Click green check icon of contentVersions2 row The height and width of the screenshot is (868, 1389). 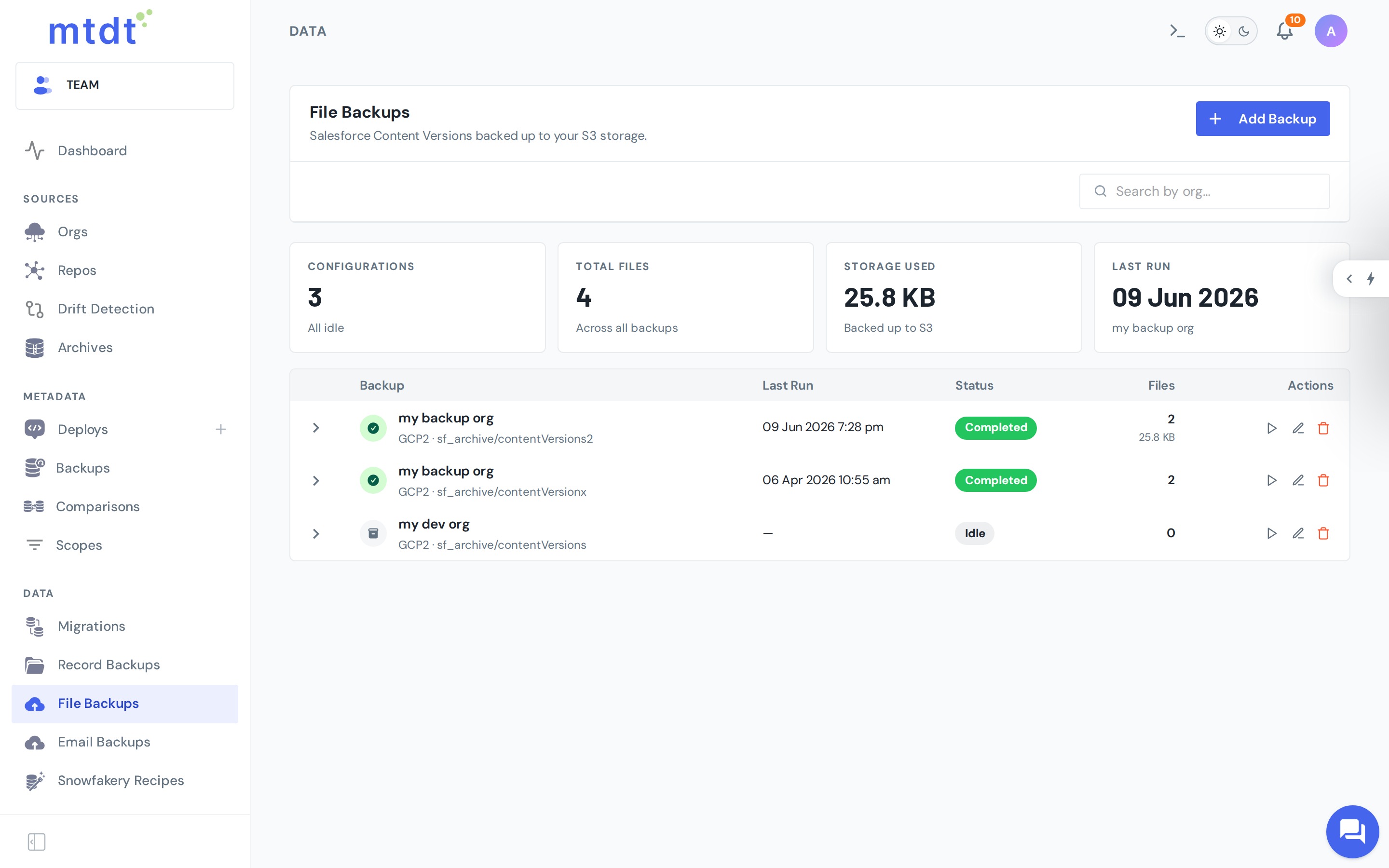click(x=373, y=428)
